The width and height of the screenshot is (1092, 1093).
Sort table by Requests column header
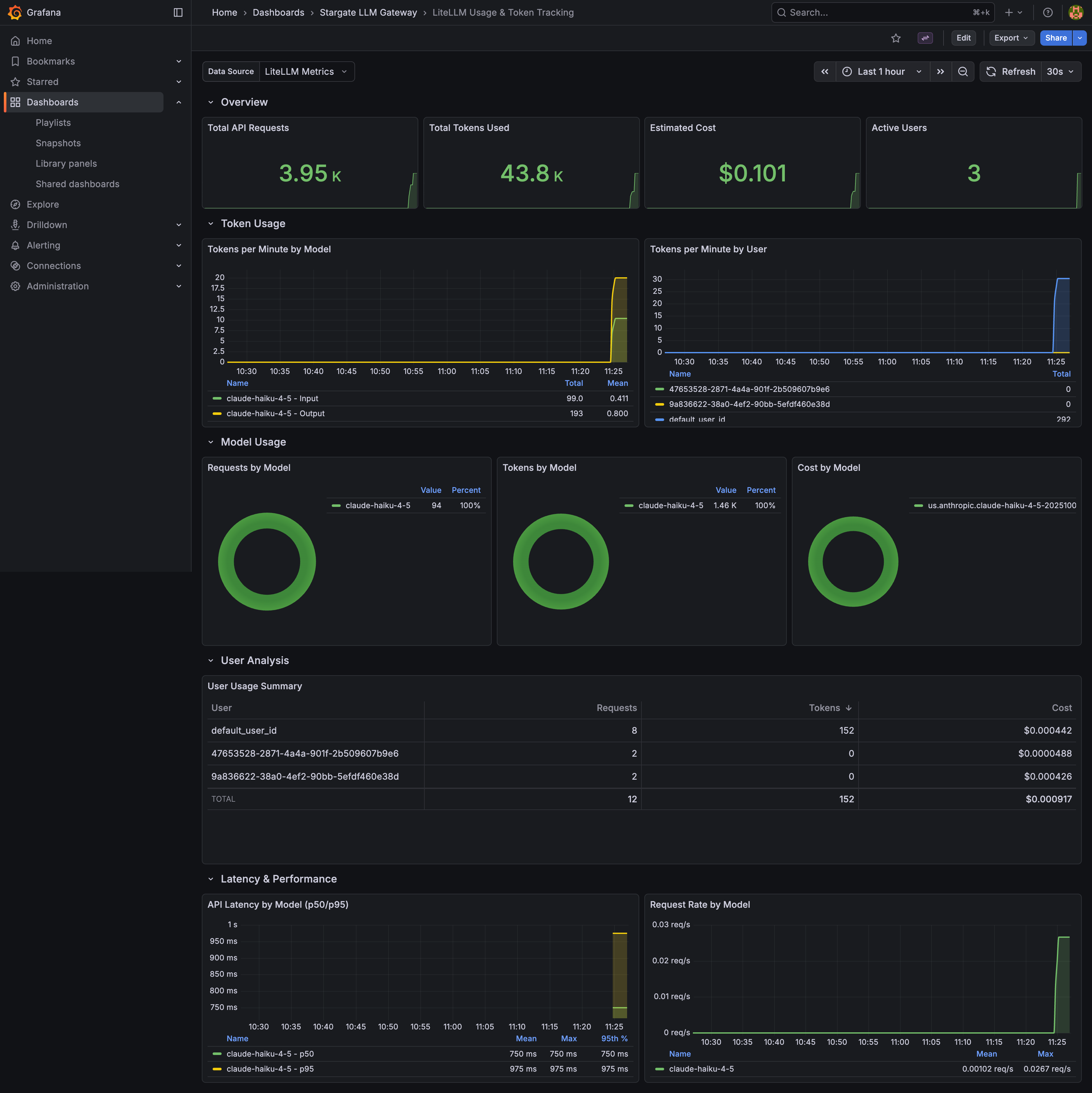[617, 708]
